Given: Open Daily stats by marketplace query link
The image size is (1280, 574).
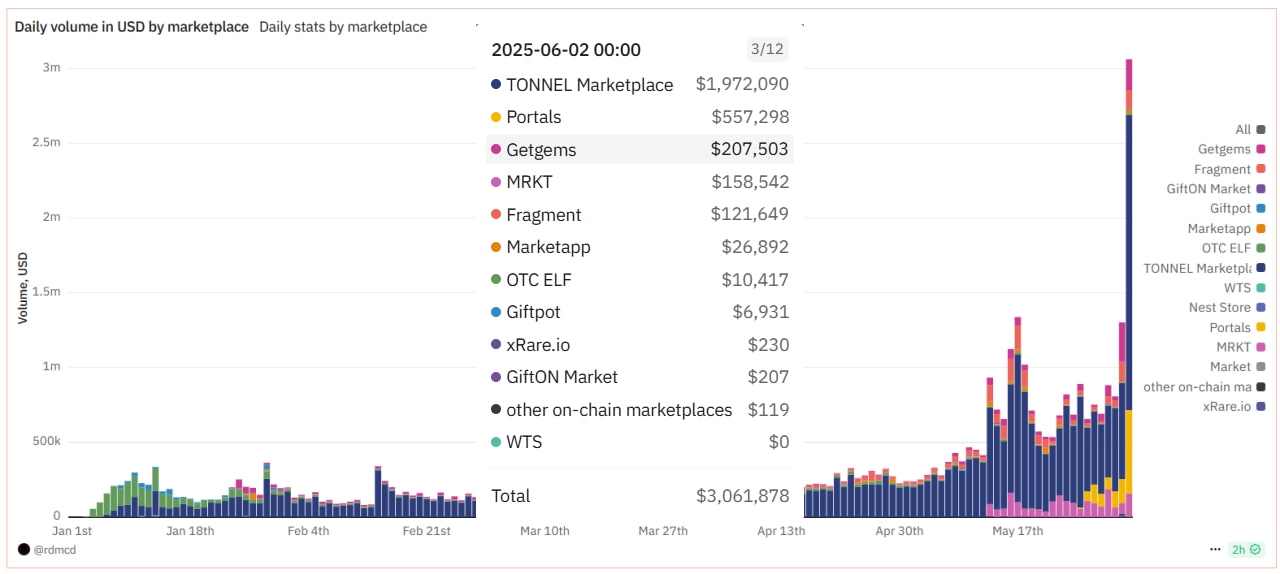Looking at the screenshot, I should tap(343, 27).
